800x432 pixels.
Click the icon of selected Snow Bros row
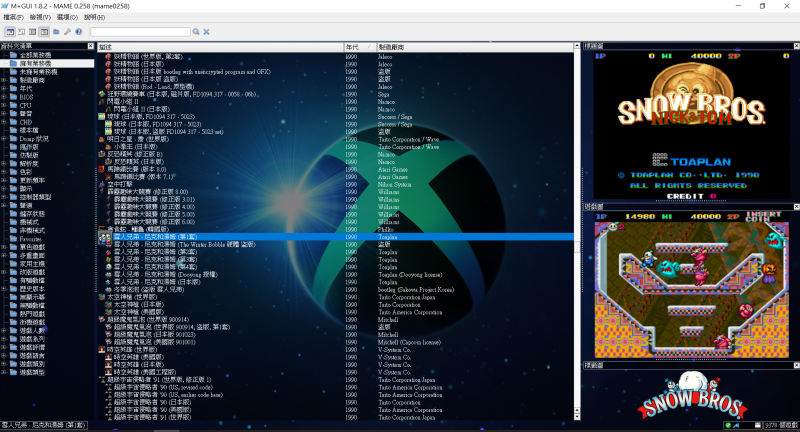[x=105, y=237]
